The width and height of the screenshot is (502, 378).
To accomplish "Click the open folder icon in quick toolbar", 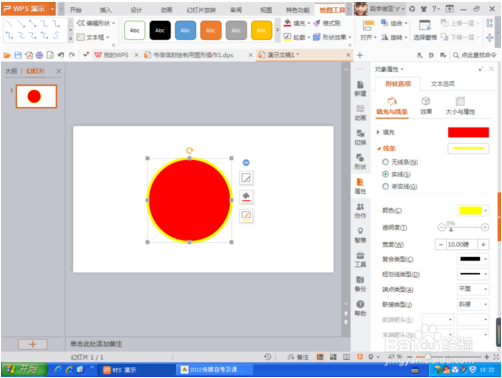I will [7, 55].
